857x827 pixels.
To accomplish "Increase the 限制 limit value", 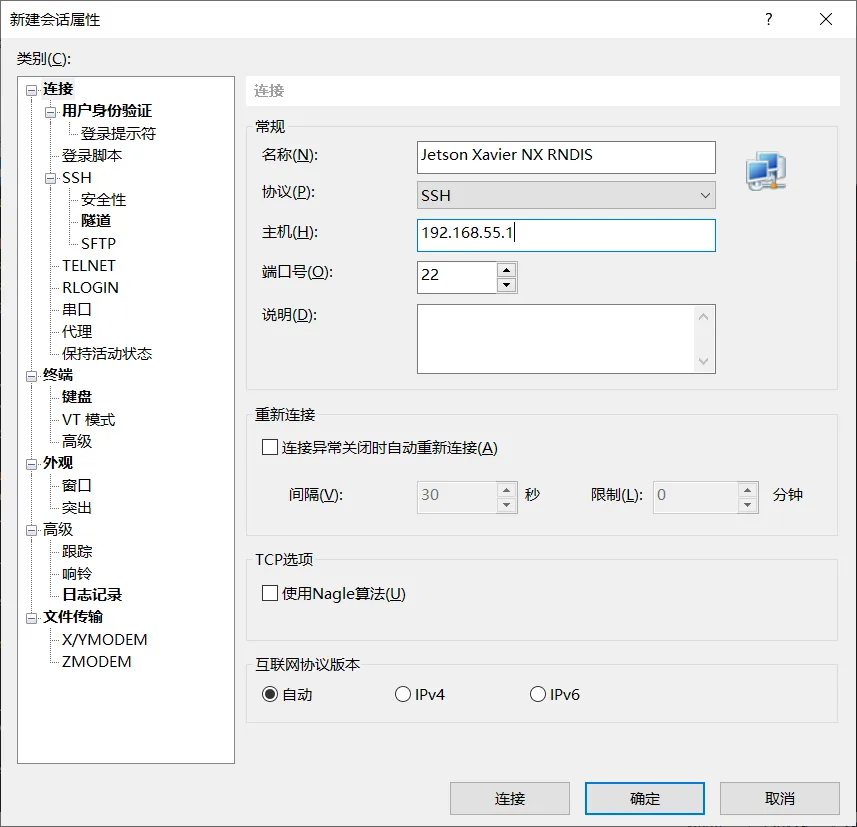I will coord(747,490).
